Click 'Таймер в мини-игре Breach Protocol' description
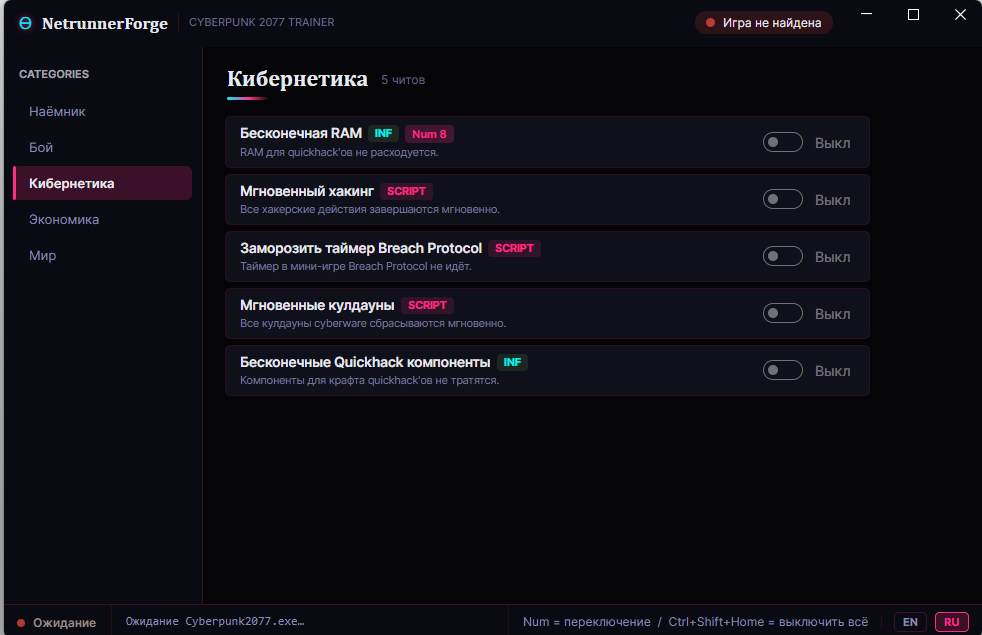Screen dimensions: 982x635 [x=356, y=266]
